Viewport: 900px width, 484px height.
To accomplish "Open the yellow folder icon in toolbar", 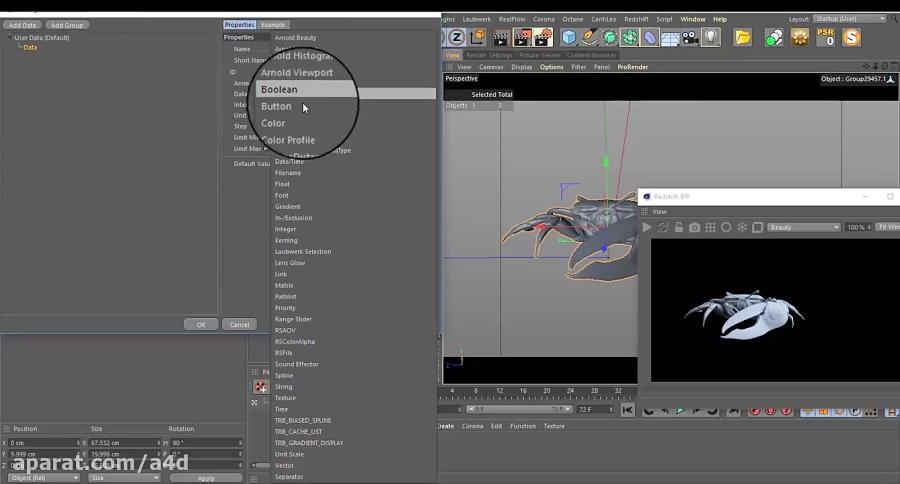I will [742, 38].
